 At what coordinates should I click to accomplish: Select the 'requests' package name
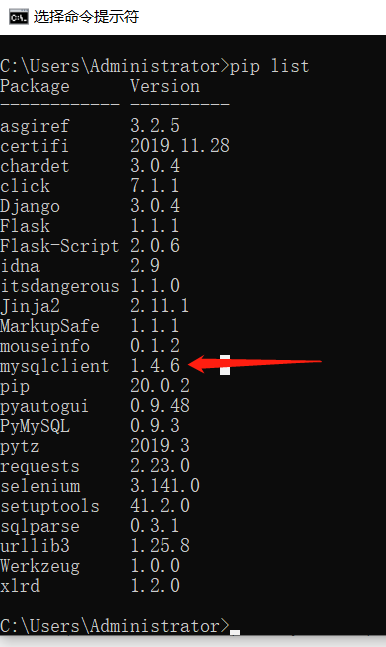coord(40,467)
